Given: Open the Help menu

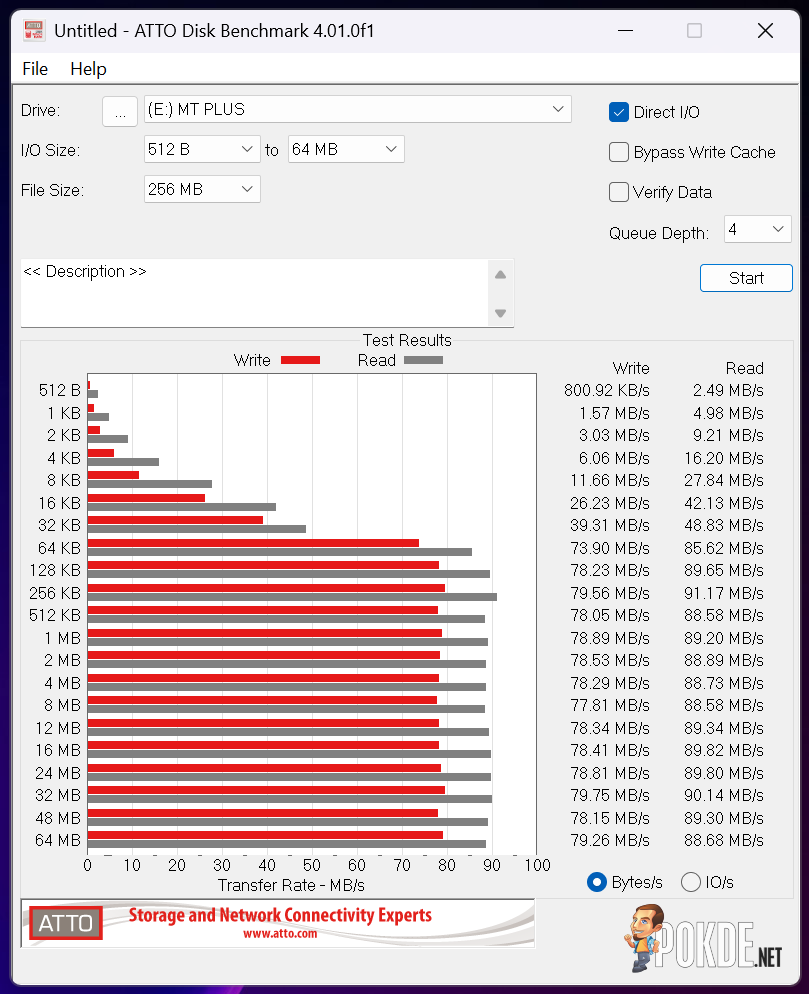Looking at the screenshot, I should click(88, 68).
